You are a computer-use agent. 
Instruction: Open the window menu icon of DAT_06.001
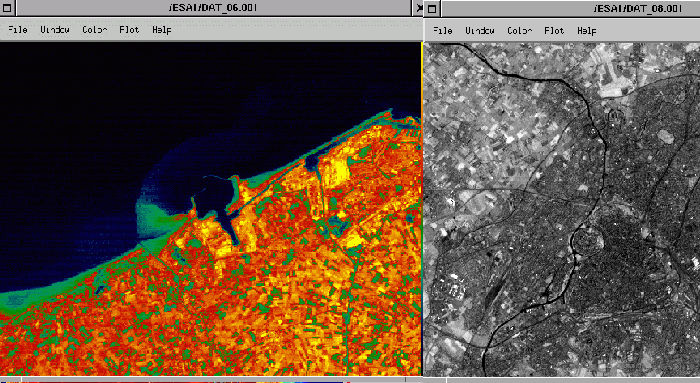click(x=7, y=8)
